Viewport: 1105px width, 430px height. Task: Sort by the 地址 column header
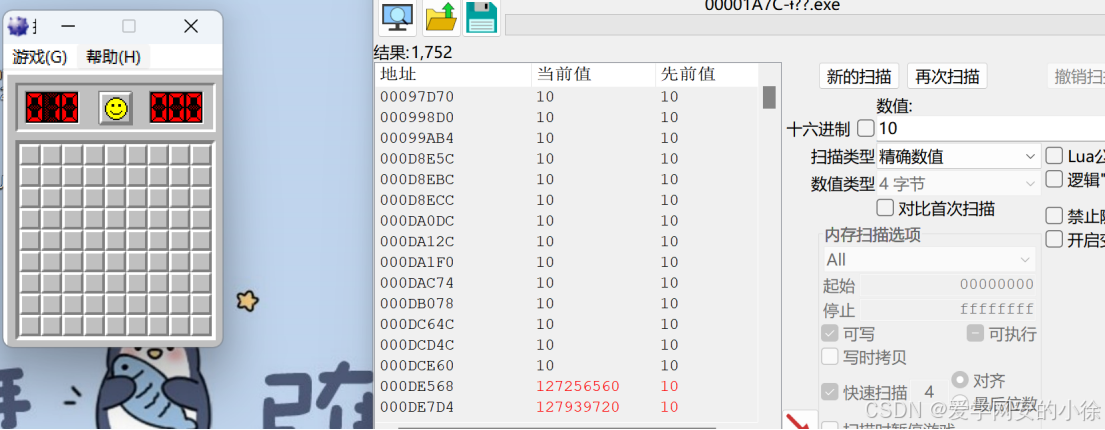coord(452,75)
